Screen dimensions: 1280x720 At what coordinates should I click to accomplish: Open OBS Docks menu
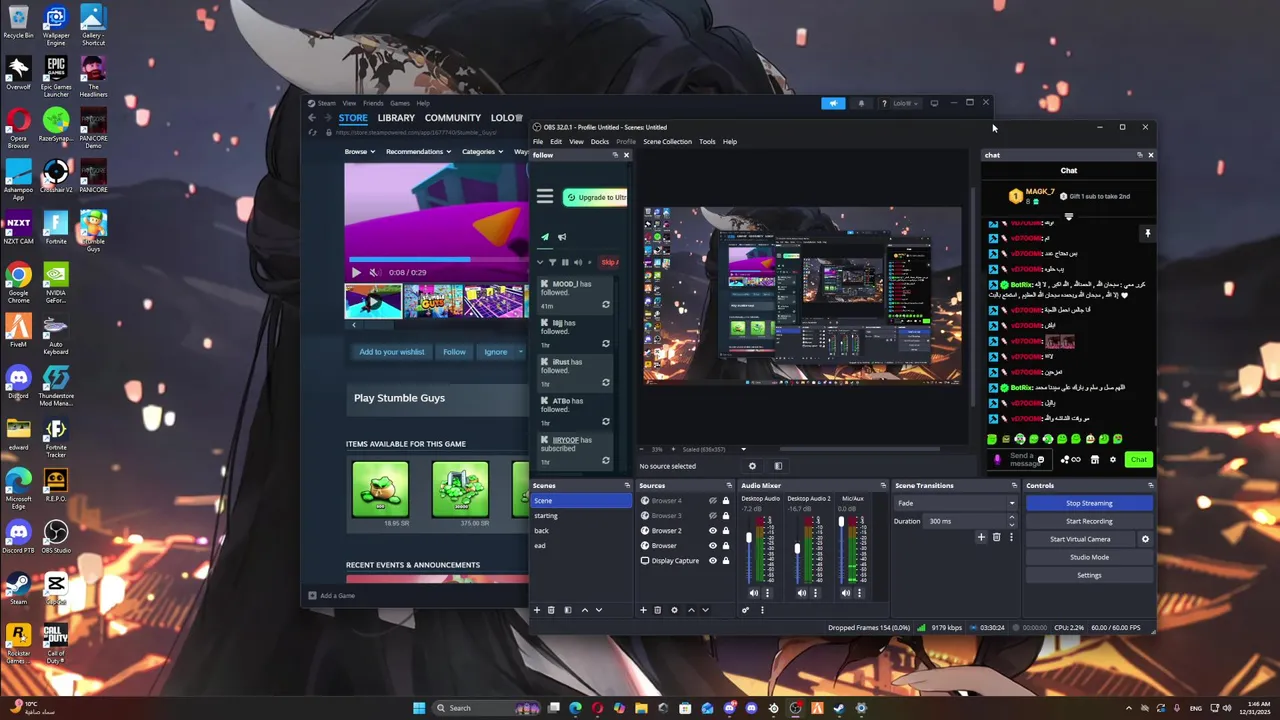coord(599,142)
